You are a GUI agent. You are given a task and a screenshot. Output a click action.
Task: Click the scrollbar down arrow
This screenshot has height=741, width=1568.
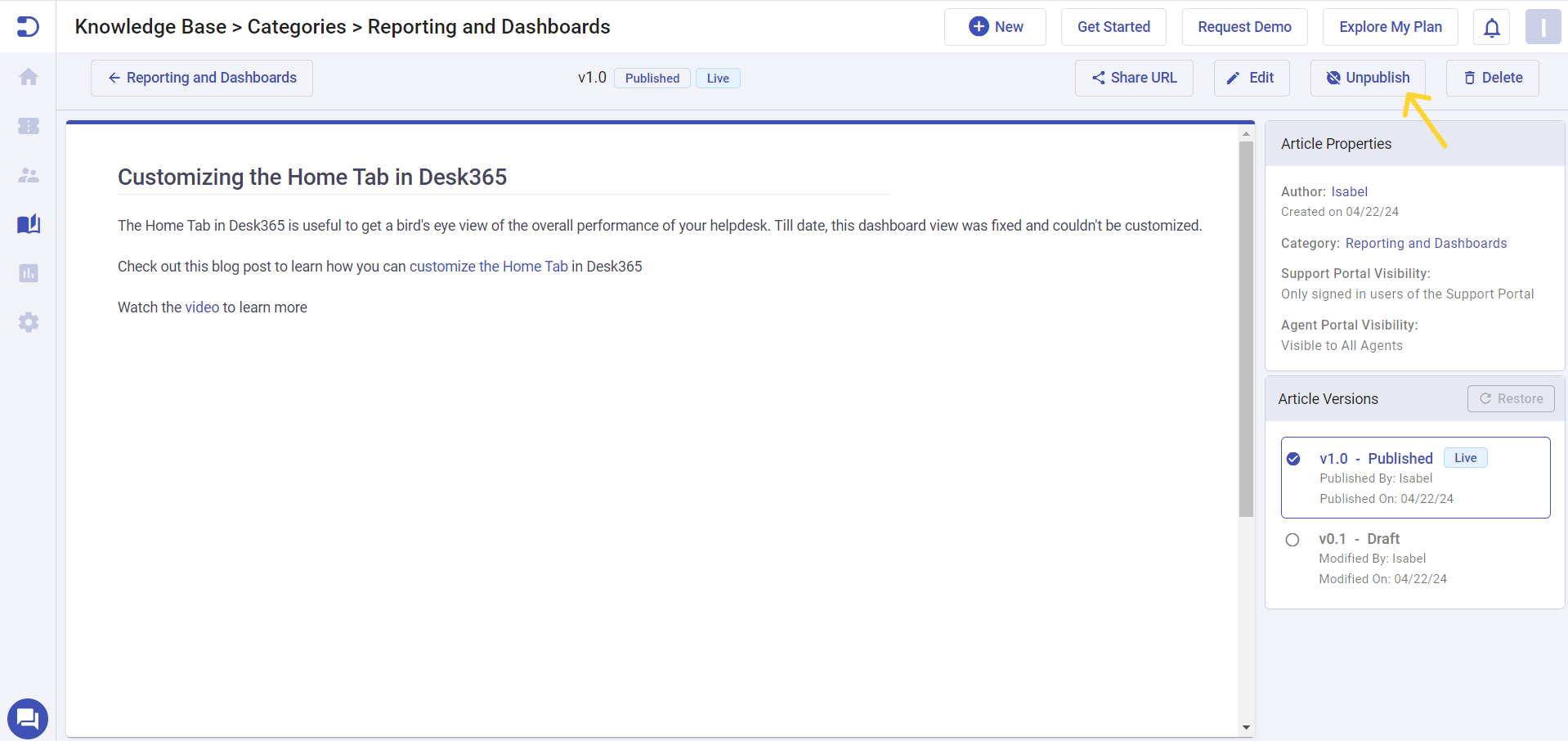point(1246,727)
